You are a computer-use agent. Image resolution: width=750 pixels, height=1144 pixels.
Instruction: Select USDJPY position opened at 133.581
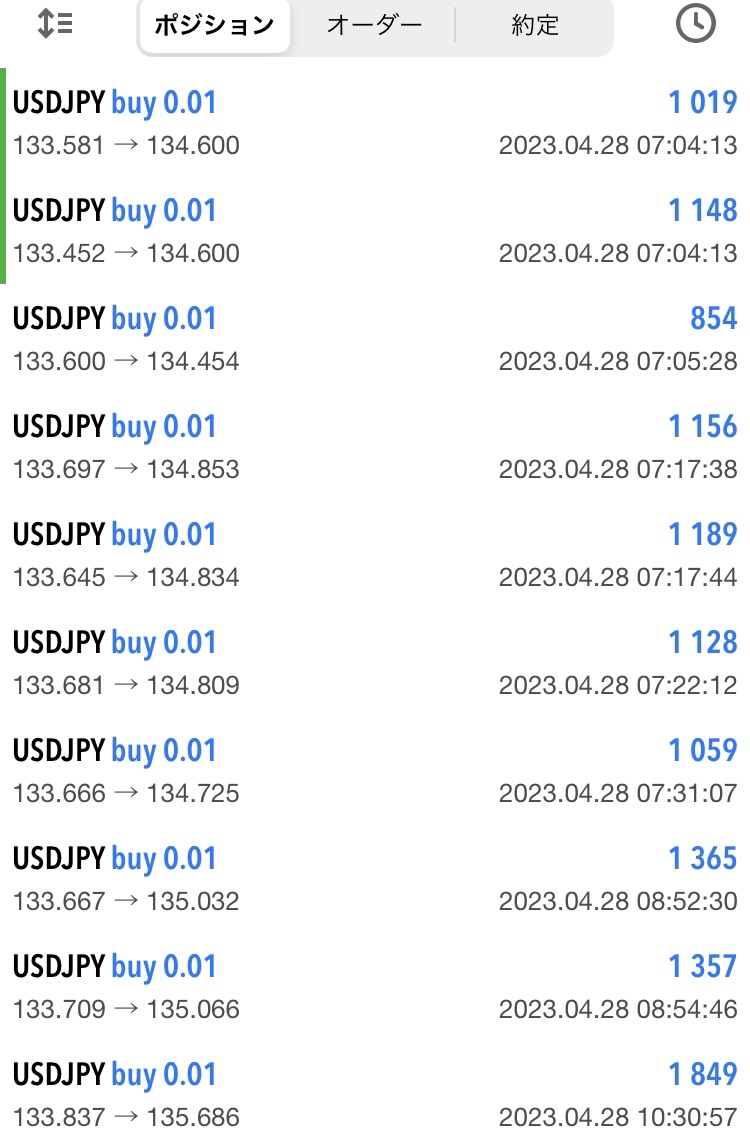pyautogui.click(x=375, y=122)
